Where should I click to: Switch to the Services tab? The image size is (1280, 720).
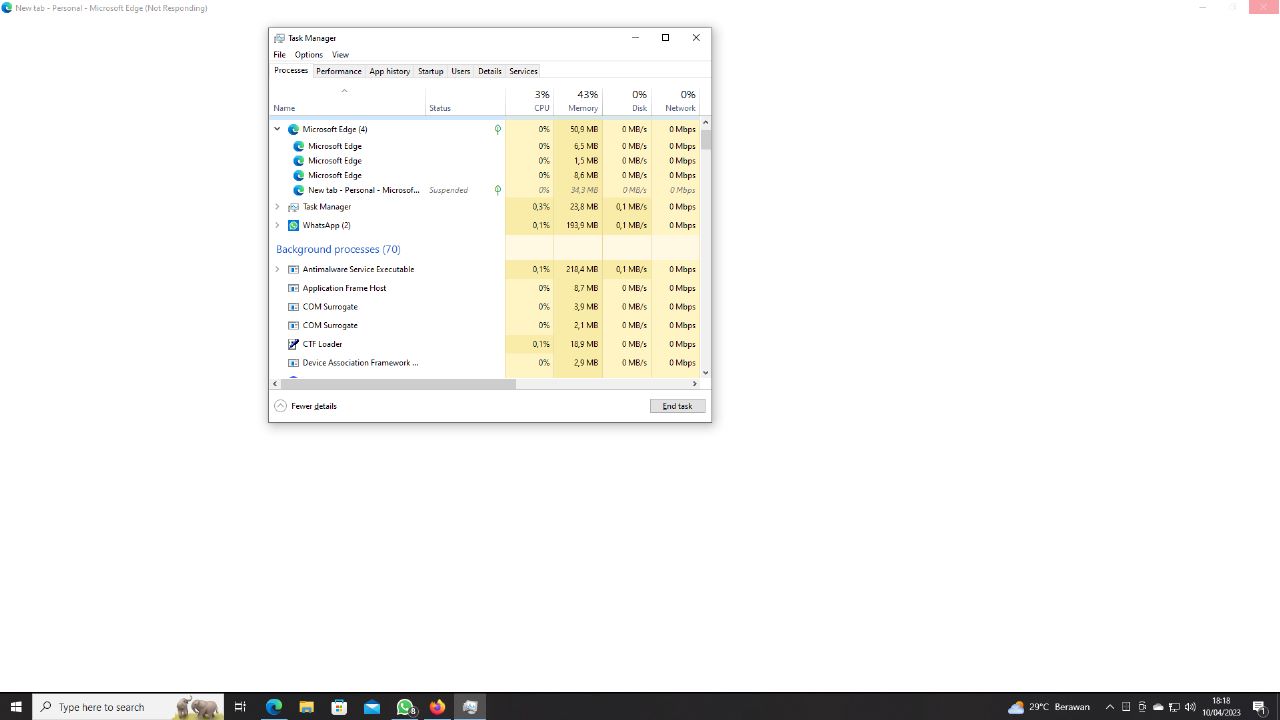click(523, 71)
